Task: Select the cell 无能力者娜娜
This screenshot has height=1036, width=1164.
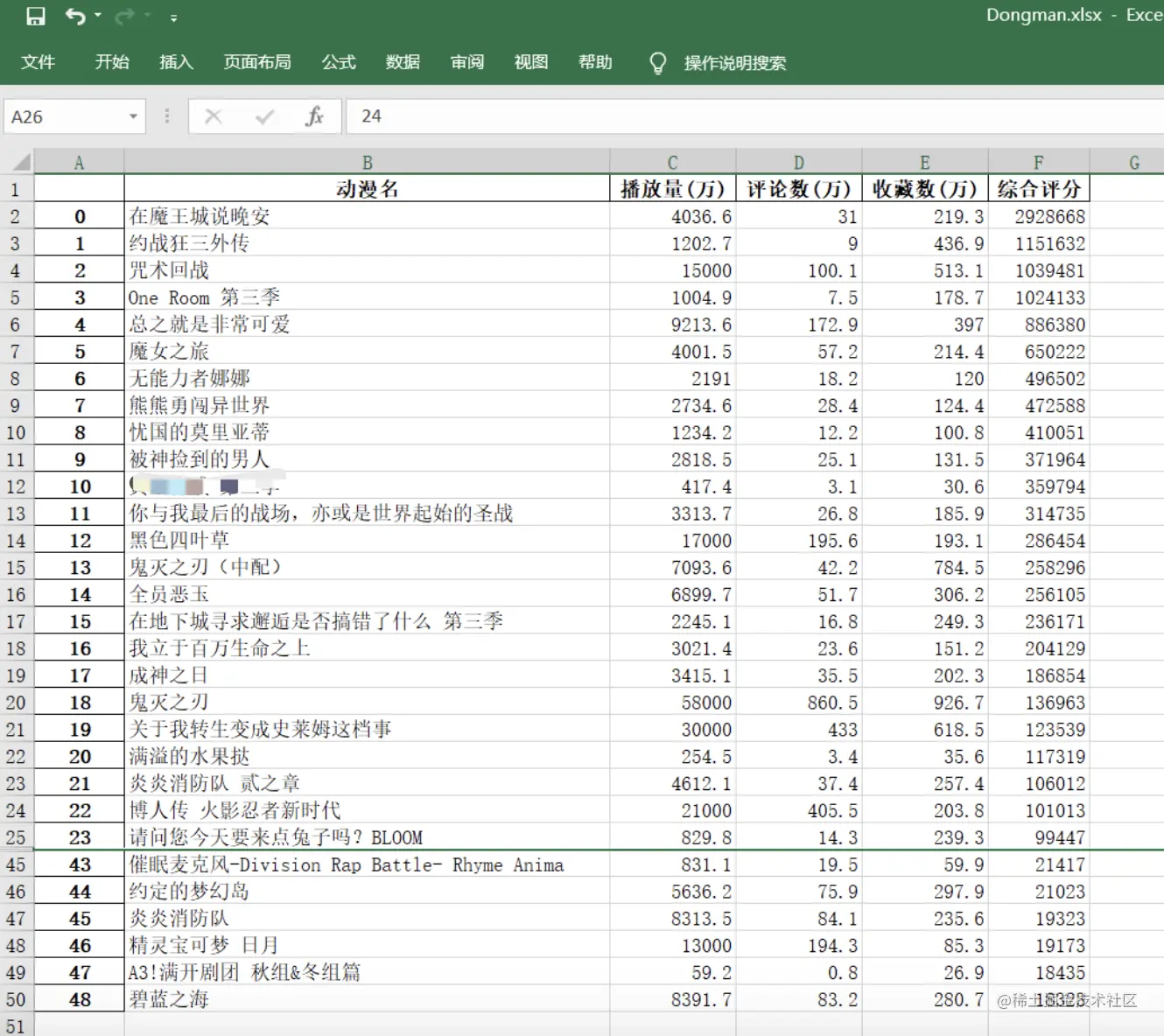Action: tap(367, 378)
